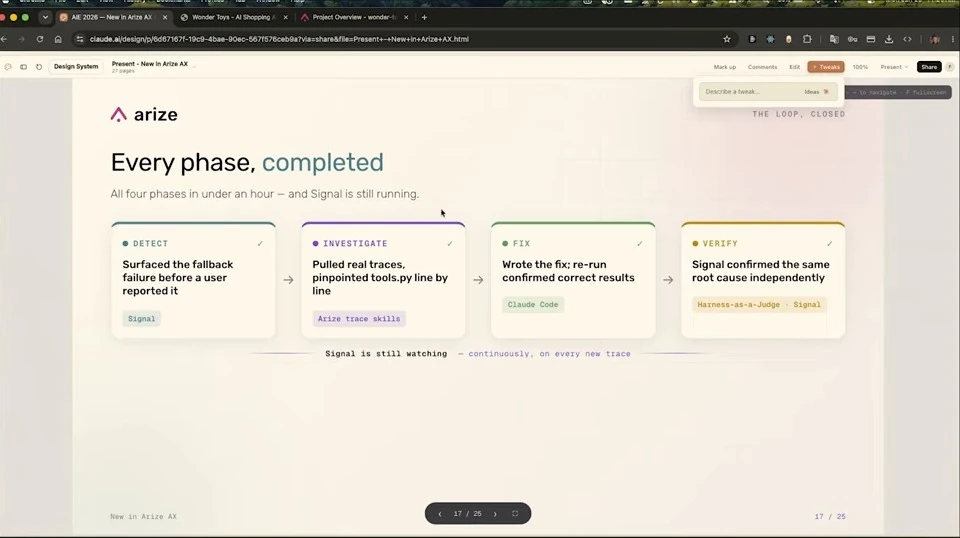Click the Present - New in Arize AX title
This screenshot has width=960, height=538.
click(149, 64)
